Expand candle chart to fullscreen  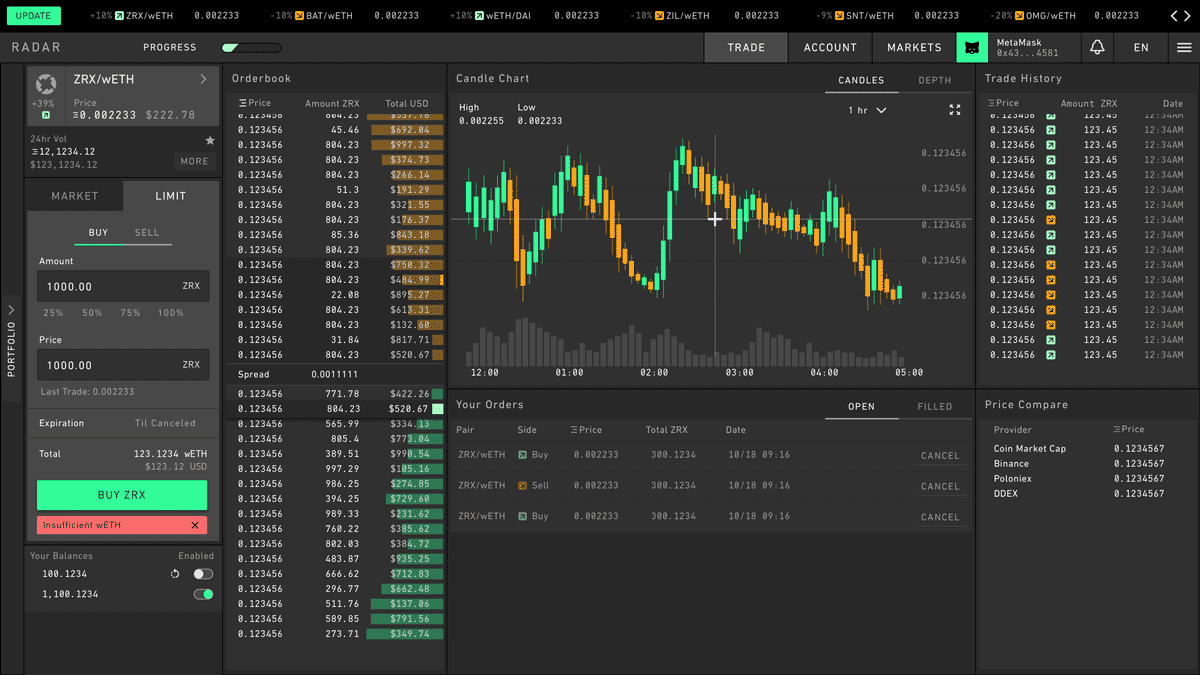point(954,110)
